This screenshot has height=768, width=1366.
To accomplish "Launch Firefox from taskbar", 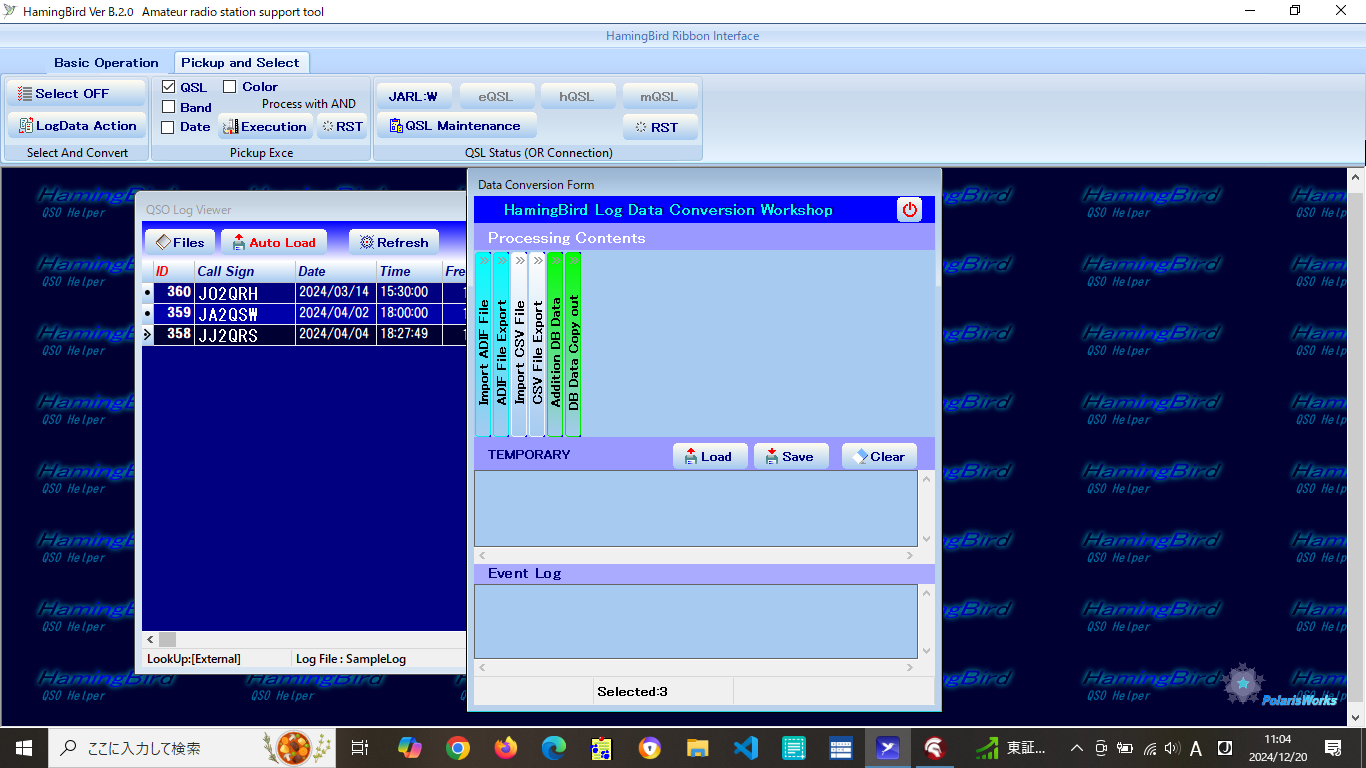I will coord(506,747).
